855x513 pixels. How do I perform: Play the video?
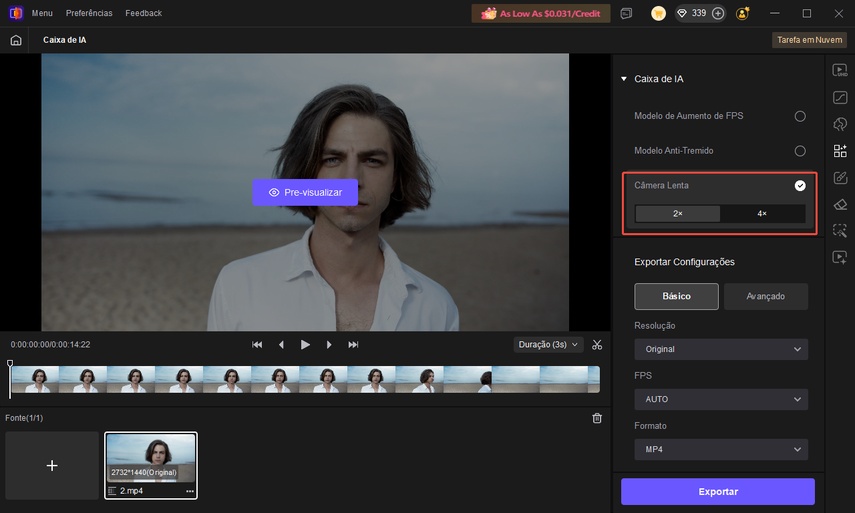[305, 345]
